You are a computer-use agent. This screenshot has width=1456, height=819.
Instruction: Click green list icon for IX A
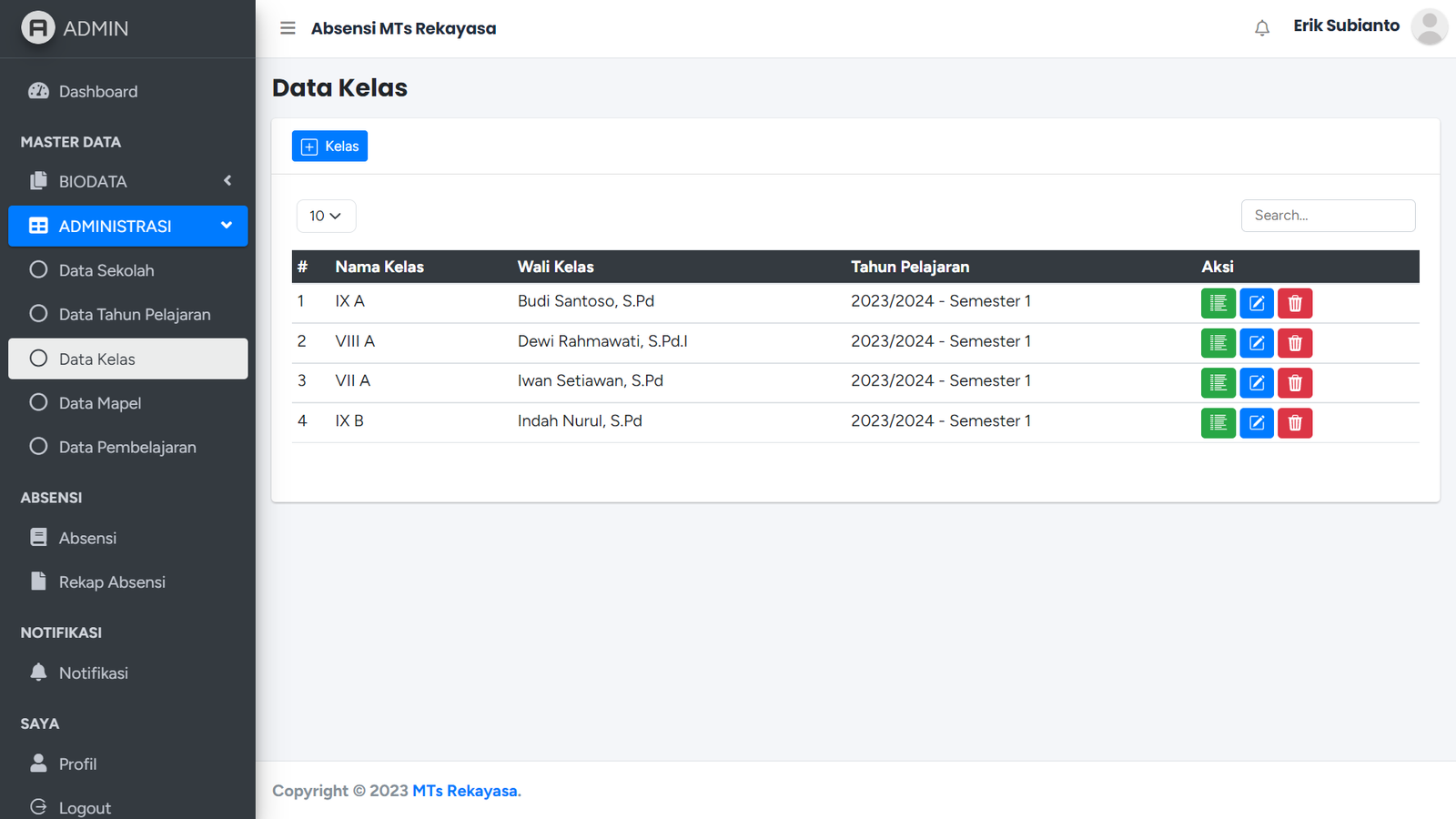coord(1218,303)
